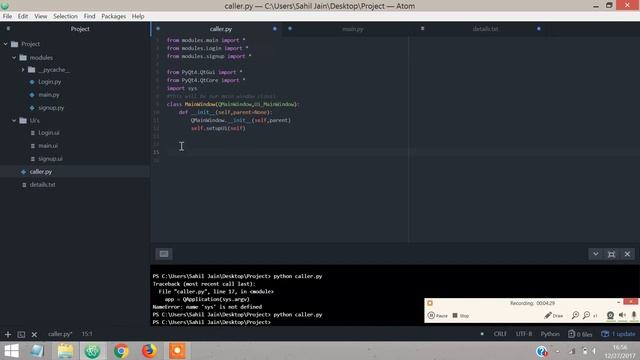Activate the Draw pencil tool in recorder
The image size is (640, 360).
(x=554, y=316)
